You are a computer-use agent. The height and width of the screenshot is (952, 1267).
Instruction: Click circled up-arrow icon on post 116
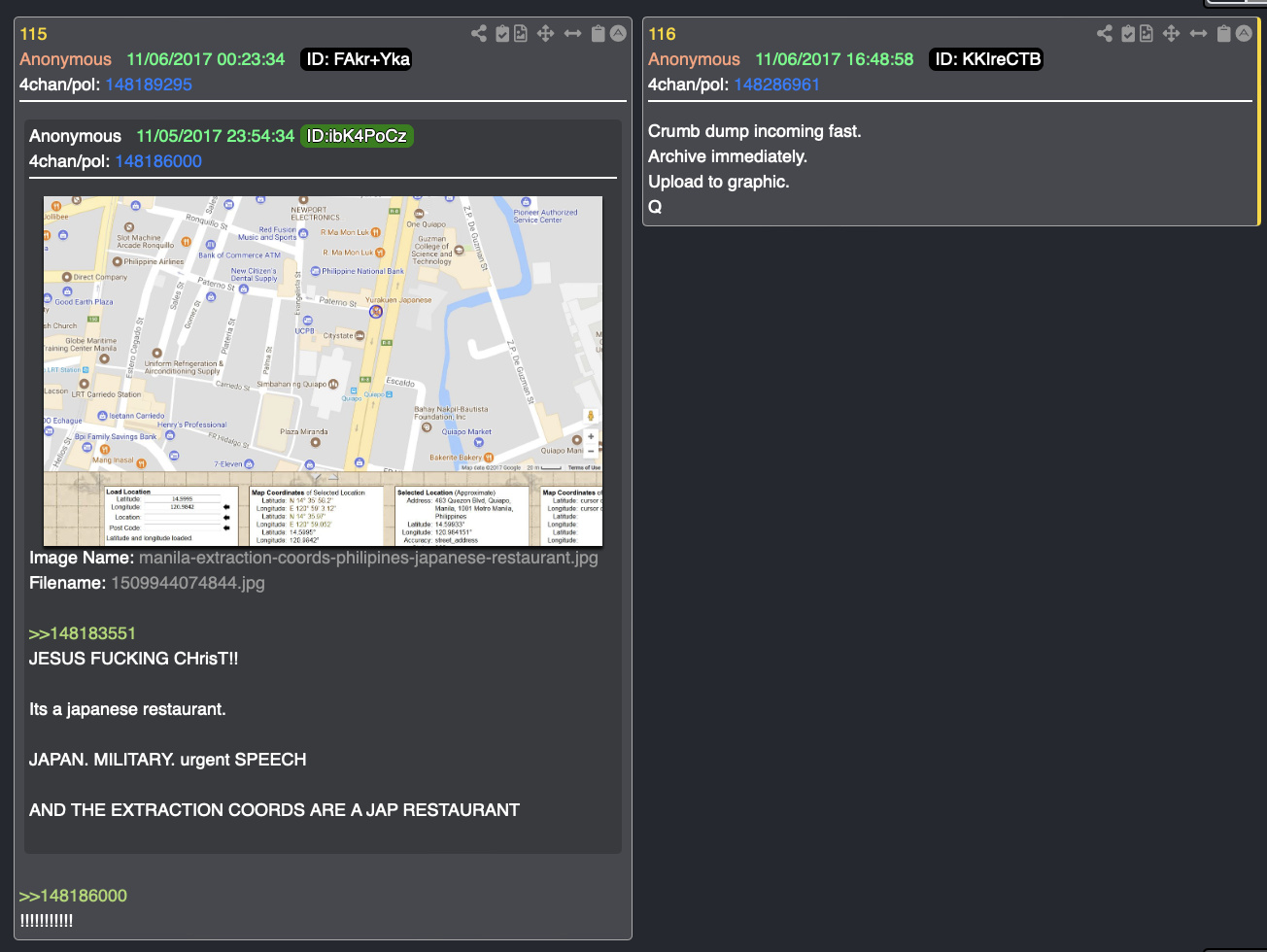(1244, 34)
